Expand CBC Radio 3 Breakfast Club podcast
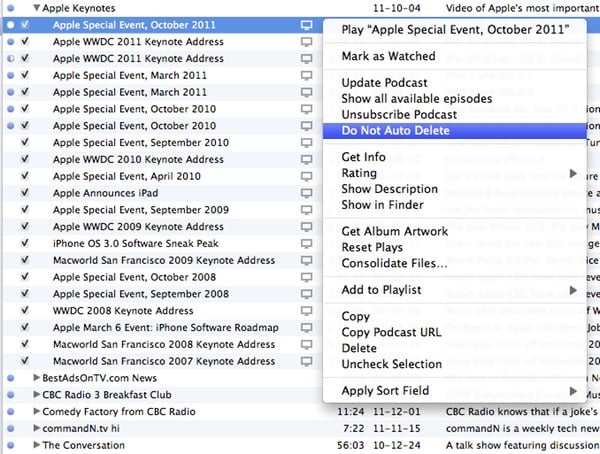 pyautogui.click(x=37, y=395)
